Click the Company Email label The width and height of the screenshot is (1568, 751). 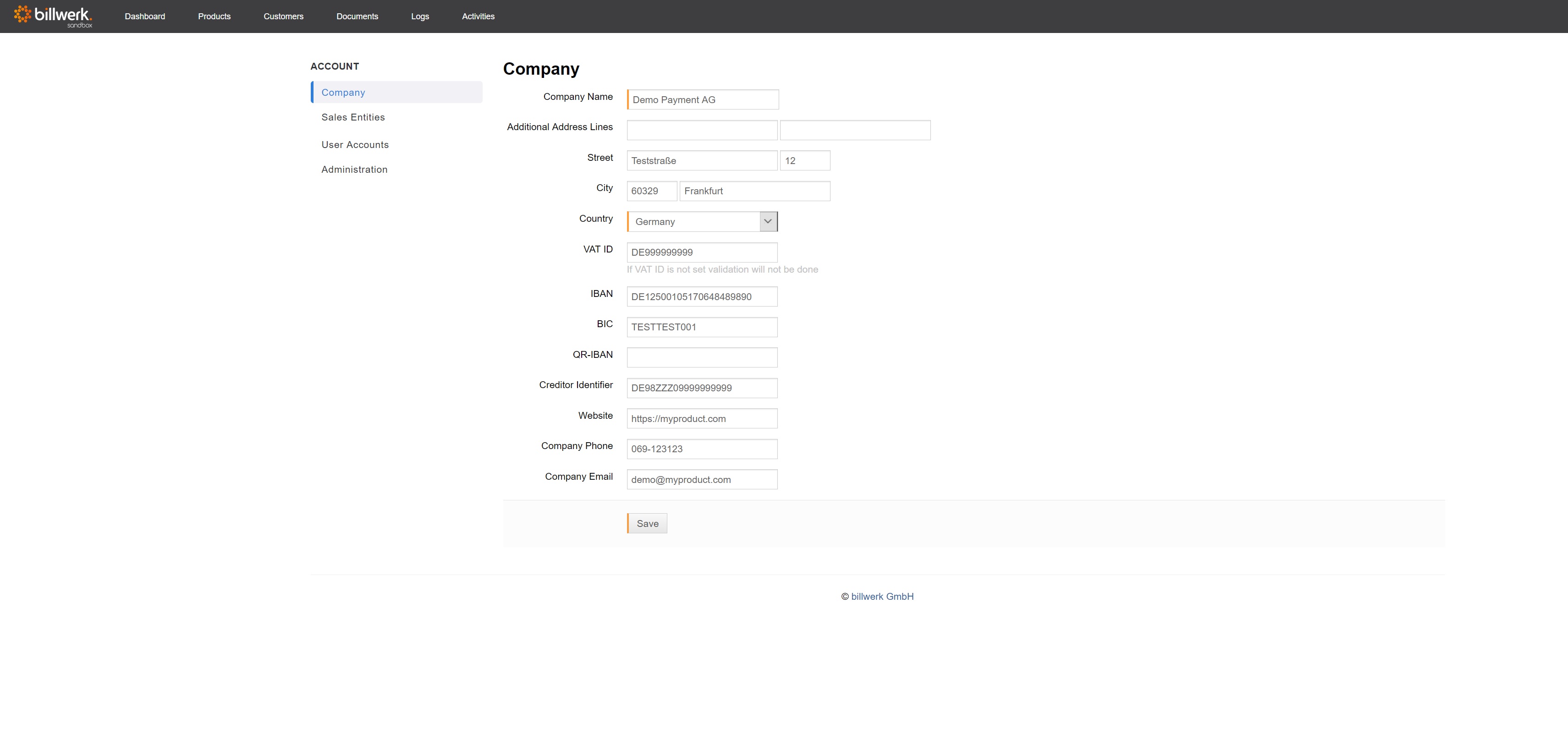click(579, 477)
